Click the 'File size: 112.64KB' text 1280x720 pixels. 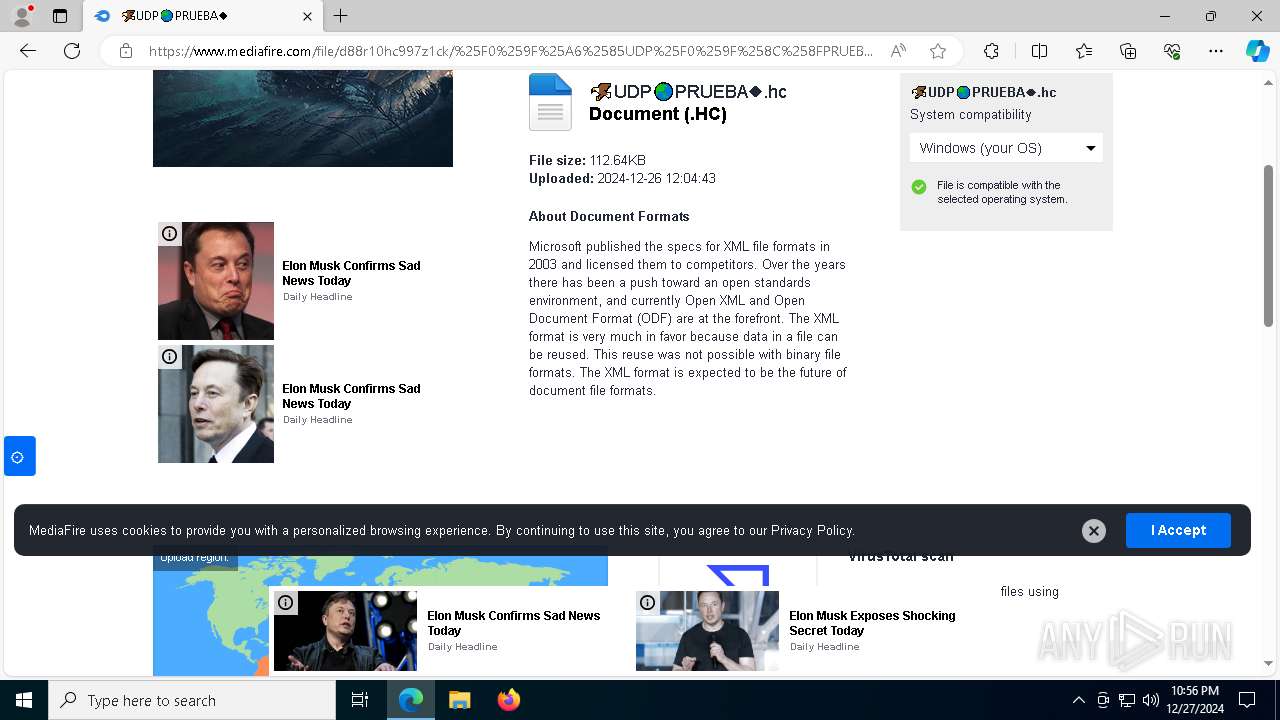[x=587, y=160]
